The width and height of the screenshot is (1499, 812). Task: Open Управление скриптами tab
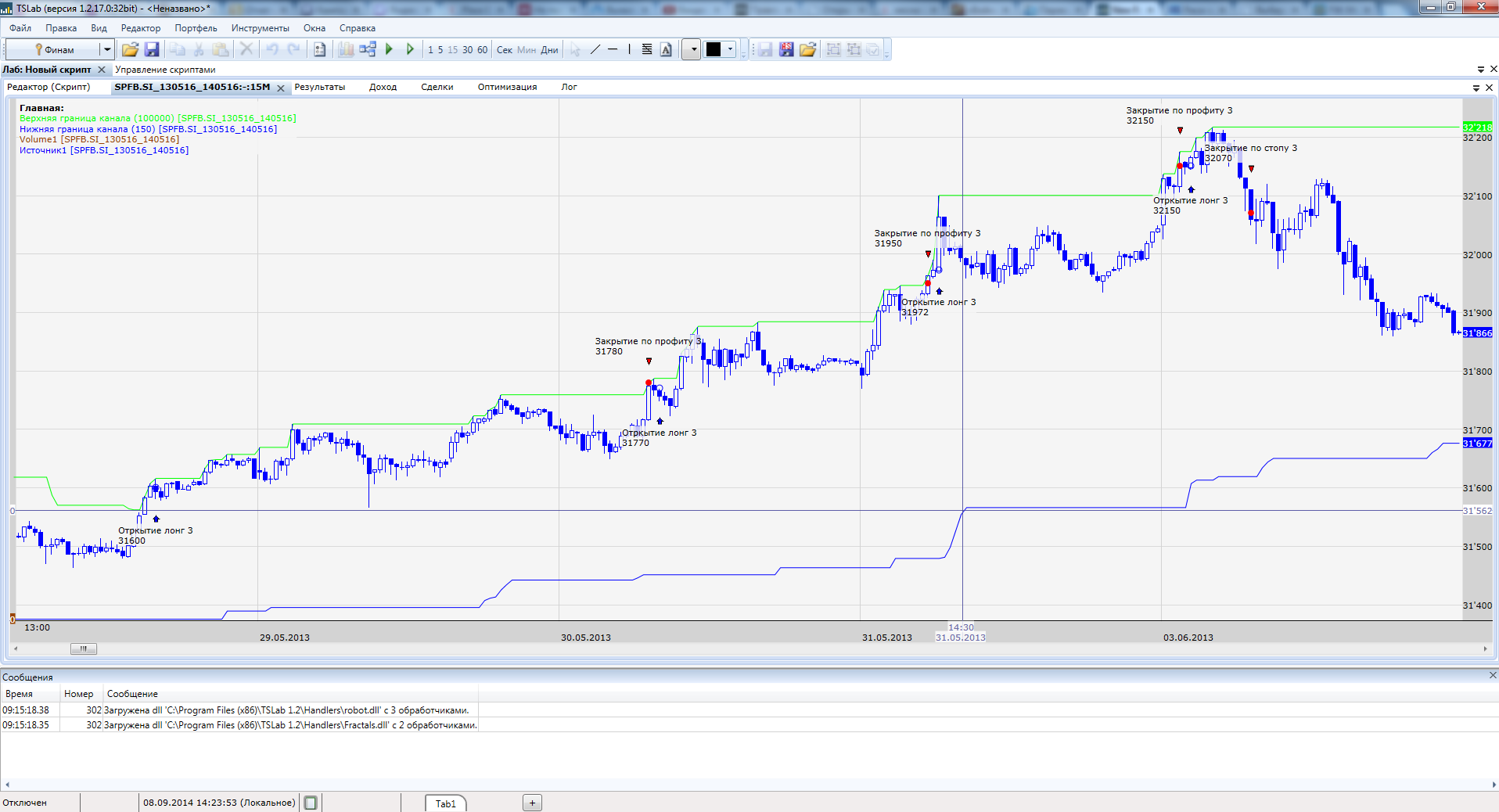point(165,70)
